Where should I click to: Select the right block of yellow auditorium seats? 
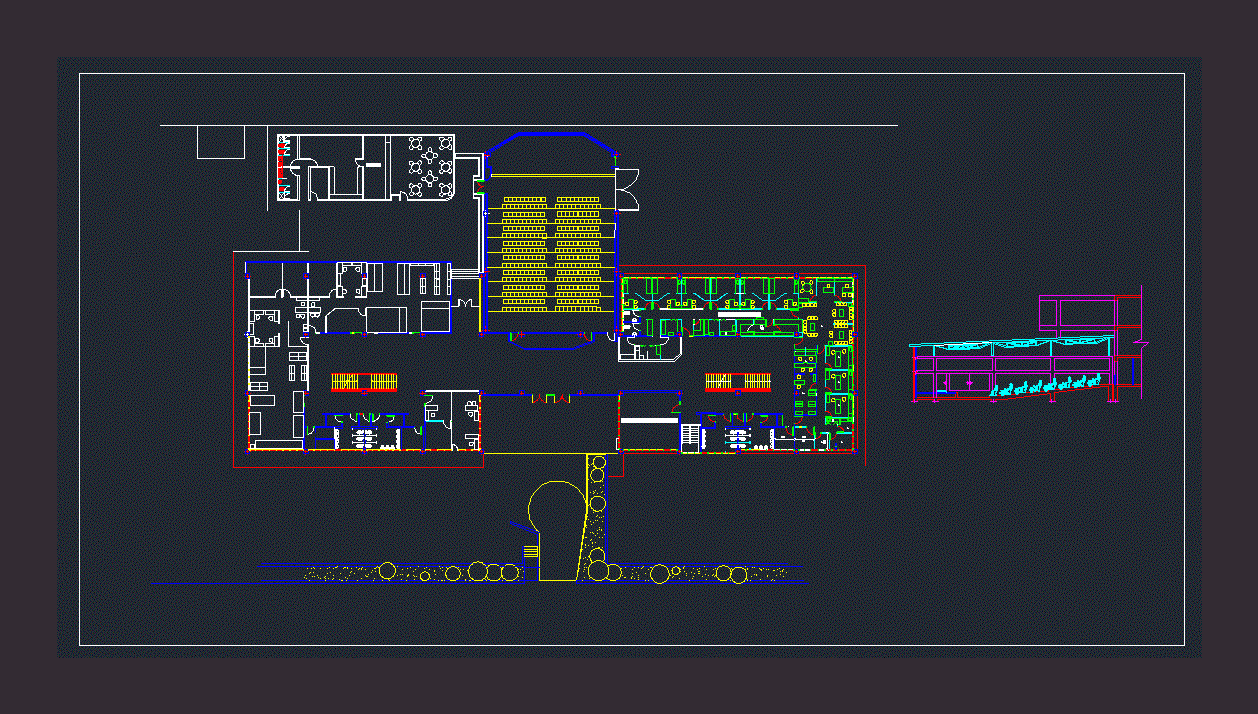[579, 253]
